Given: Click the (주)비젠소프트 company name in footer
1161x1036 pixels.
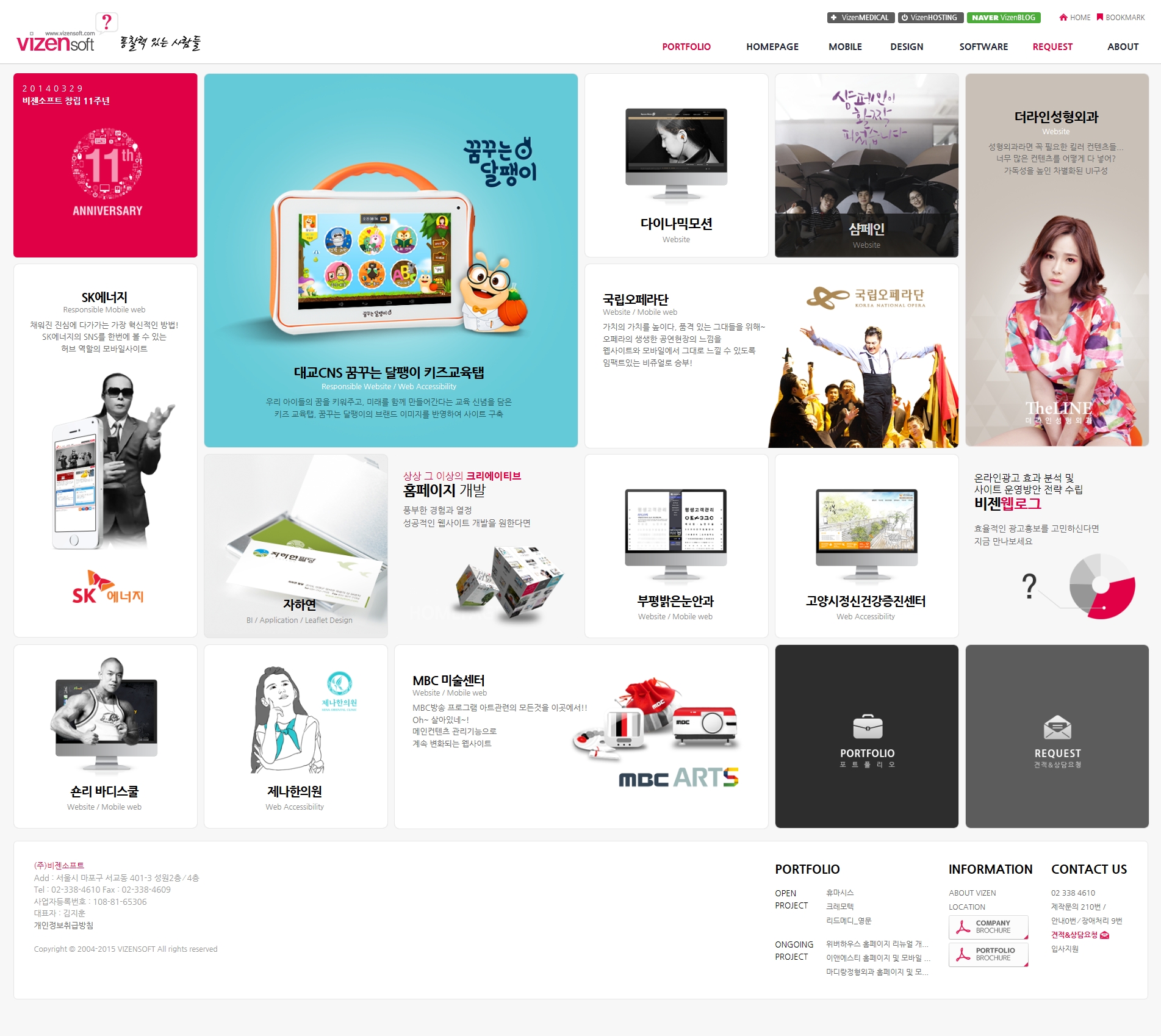Looking at the screenshot, I should [x=59, y=865].
